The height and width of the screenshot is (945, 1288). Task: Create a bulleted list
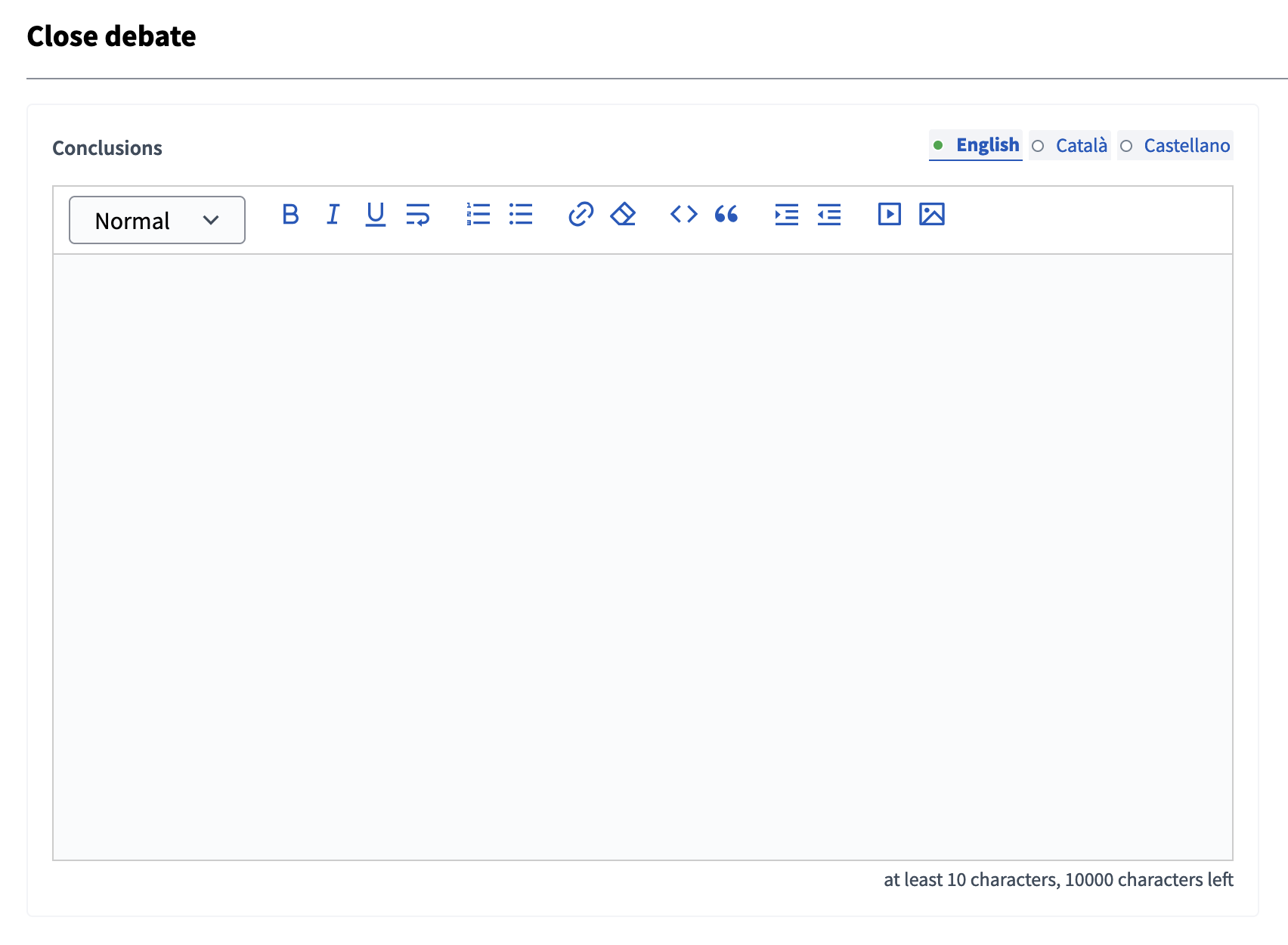[x=521, y=215]
